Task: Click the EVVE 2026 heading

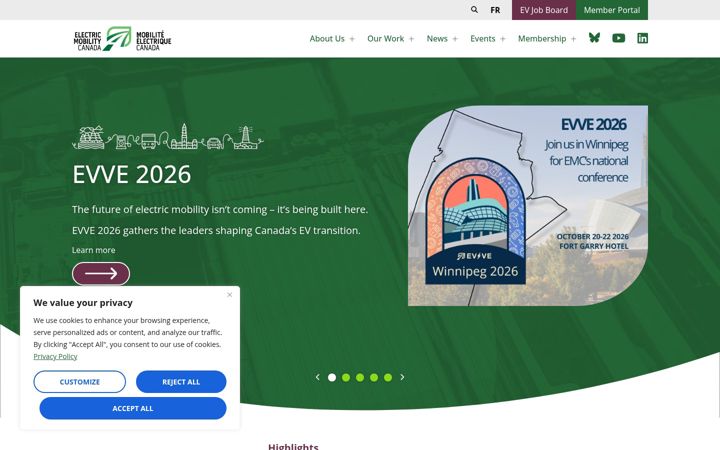Action: pos(131,174)
